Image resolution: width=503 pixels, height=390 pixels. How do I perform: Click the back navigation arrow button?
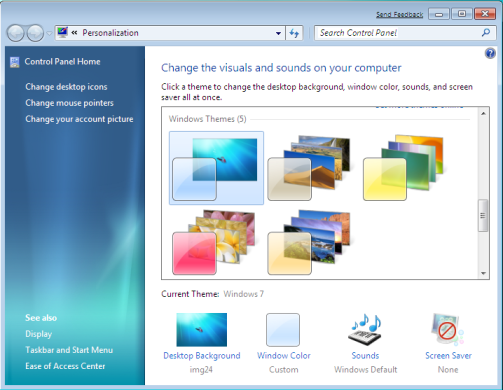pos(15,33)
